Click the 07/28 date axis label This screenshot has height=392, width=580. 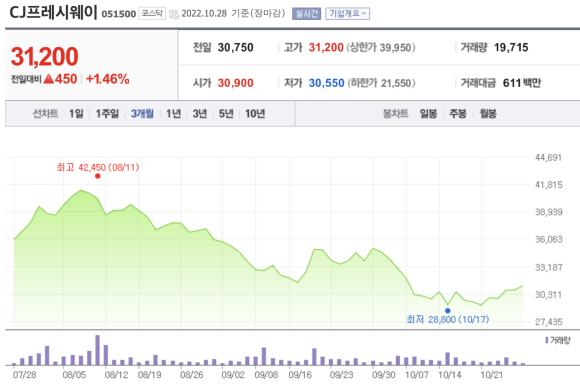(x=25, y=375)
